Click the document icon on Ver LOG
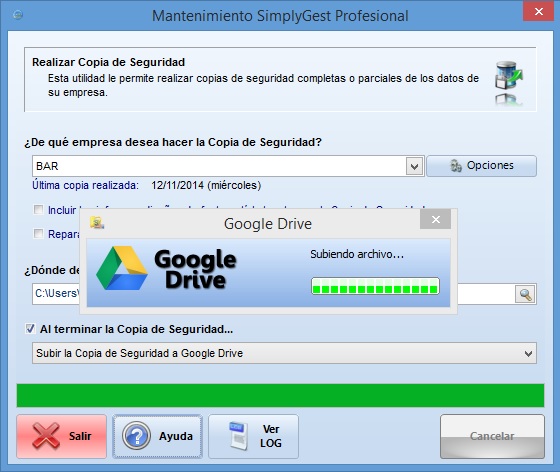The height and width of the screenshot is (472, 560). (x=238, y=436)
